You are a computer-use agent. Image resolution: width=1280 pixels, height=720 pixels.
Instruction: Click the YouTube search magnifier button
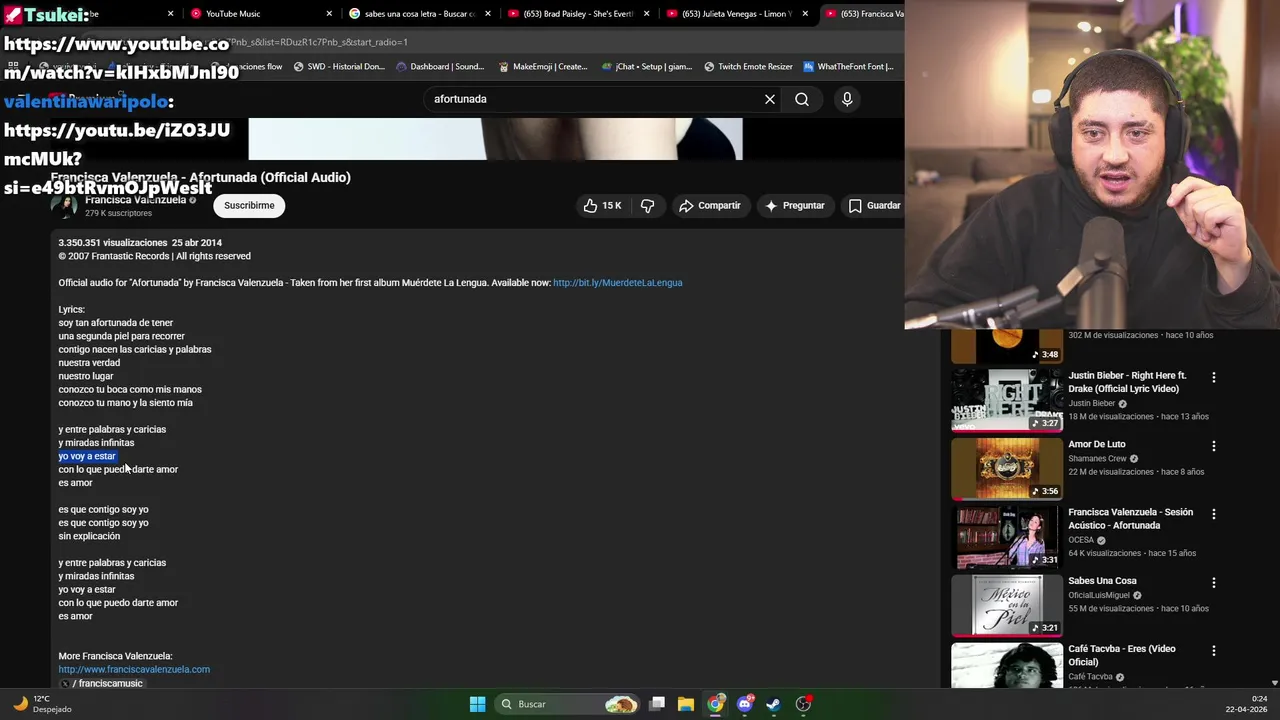pos(802,99)
